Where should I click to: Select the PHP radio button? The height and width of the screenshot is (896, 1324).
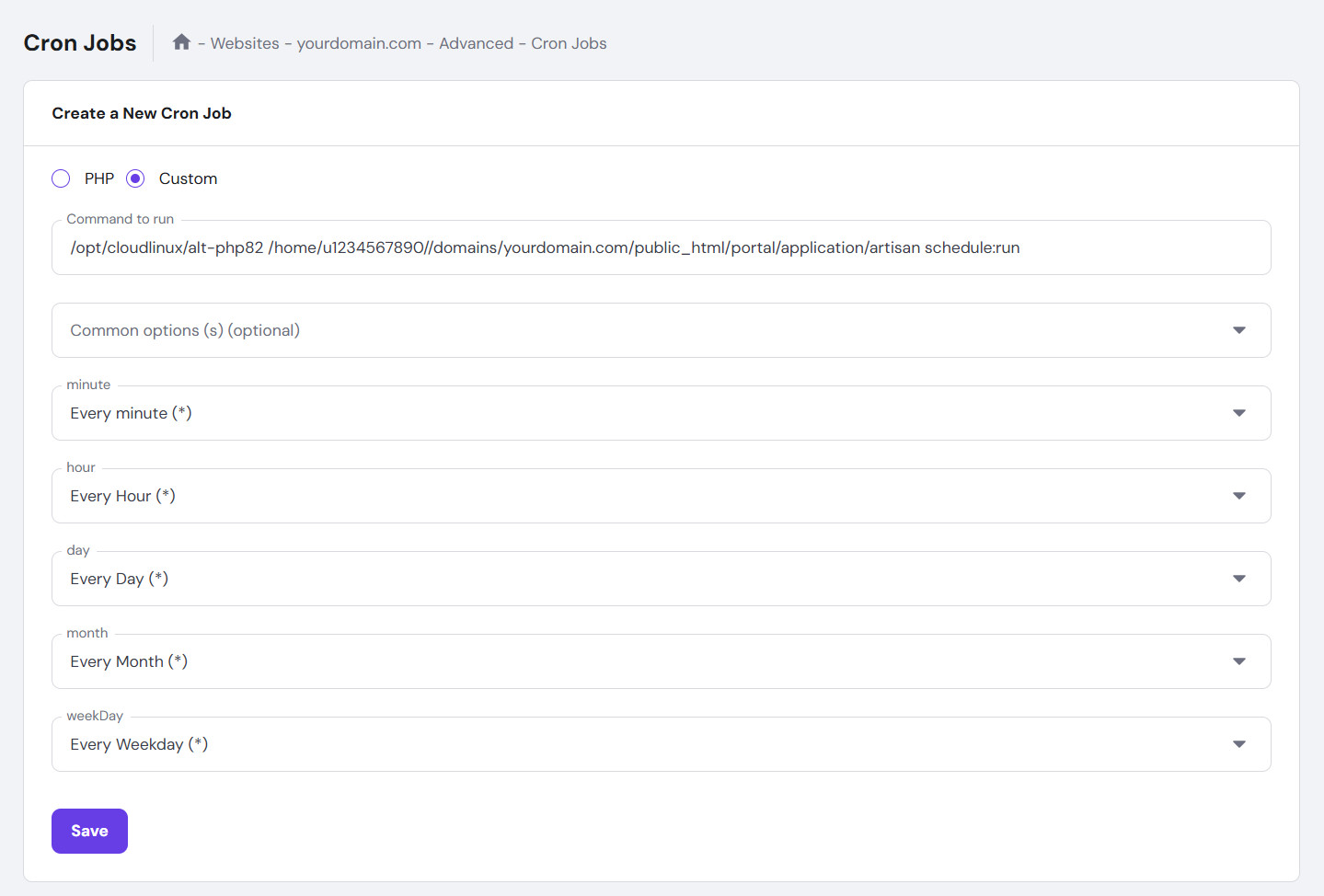coord(61,178)
